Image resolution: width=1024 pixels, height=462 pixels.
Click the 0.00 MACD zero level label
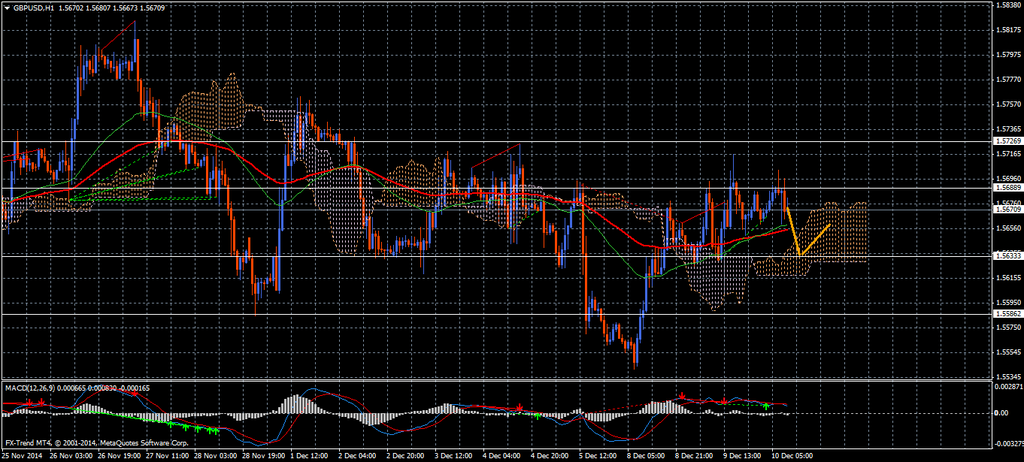[1002, 413]
